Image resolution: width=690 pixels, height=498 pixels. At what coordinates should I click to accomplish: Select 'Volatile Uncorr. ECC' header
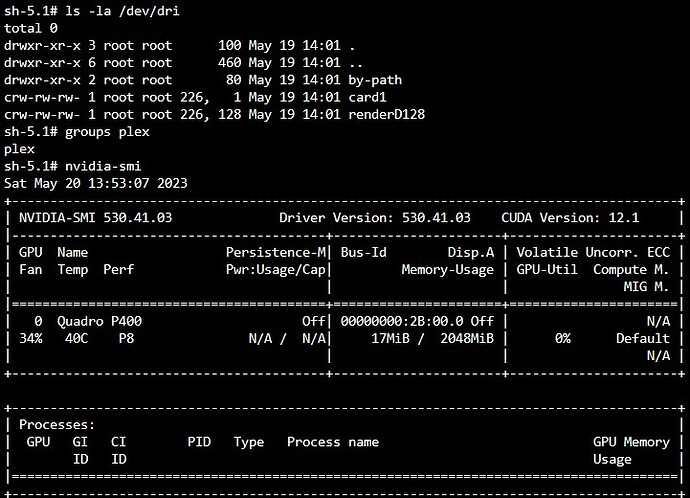point(593,253)
